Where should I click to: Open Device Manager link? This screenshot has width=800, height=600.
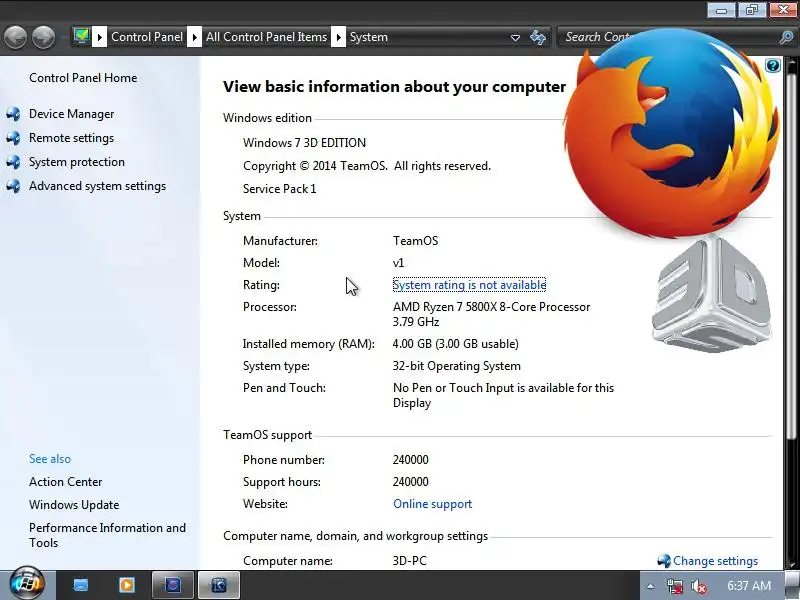[x=71, y=114]
